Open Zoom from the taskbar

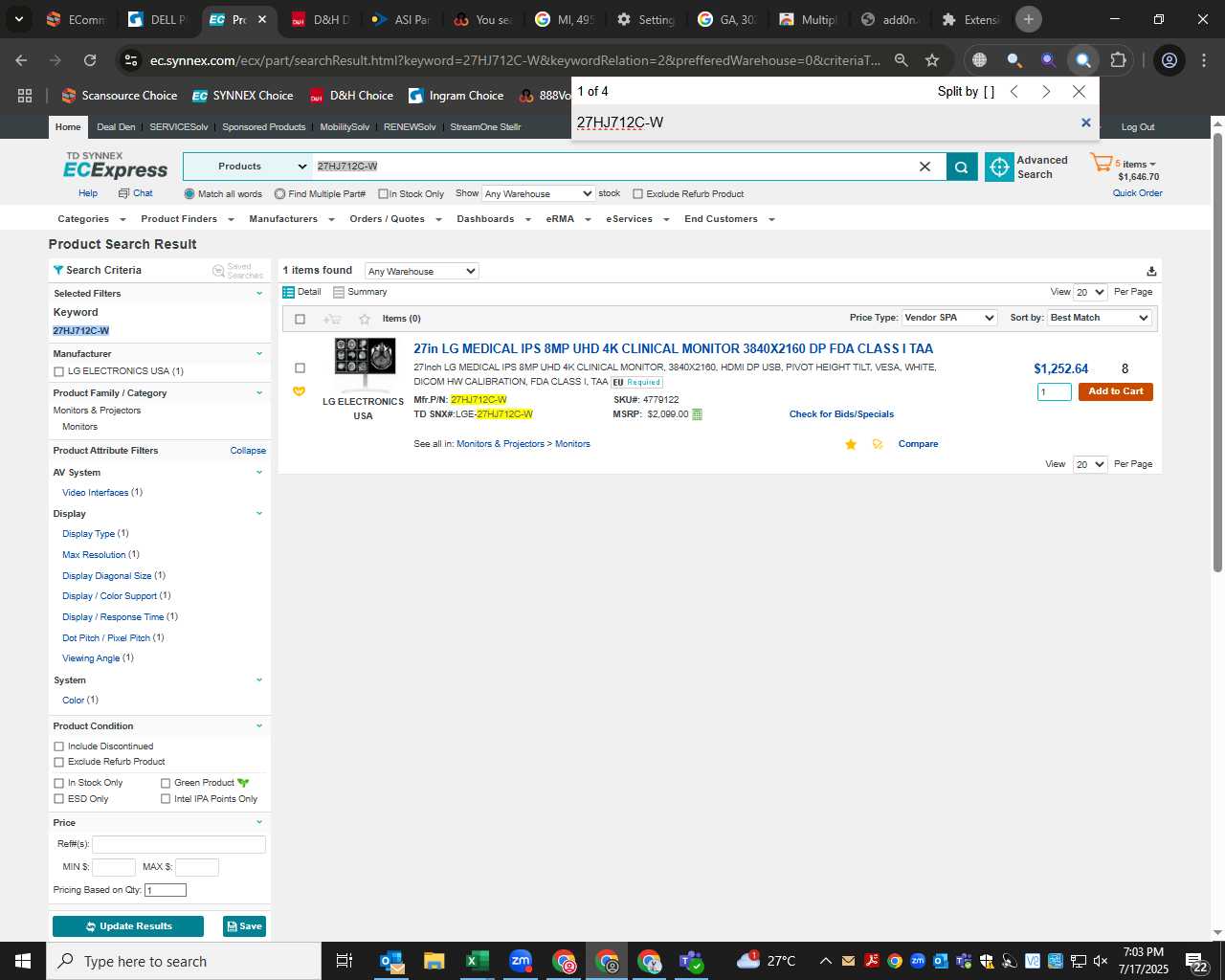(521, 961)
